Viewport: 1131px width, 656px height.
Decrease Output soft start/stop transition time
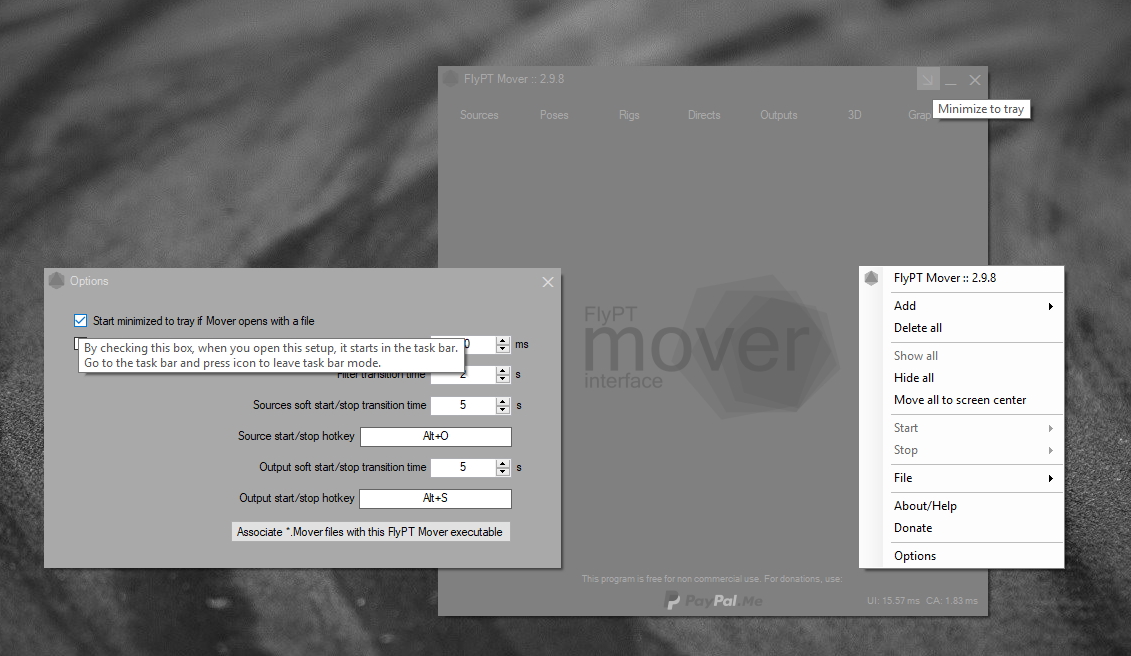pyautogui.click(x=503, y=472)
